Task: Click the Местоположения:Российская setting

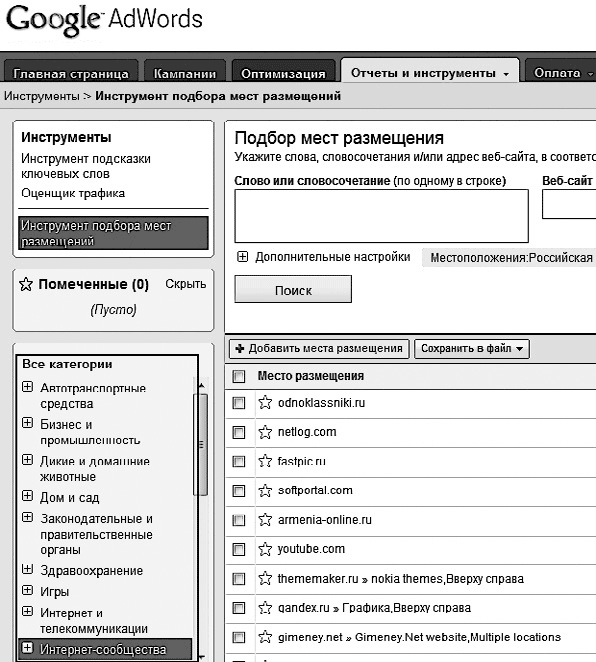Action: (509, 258)
